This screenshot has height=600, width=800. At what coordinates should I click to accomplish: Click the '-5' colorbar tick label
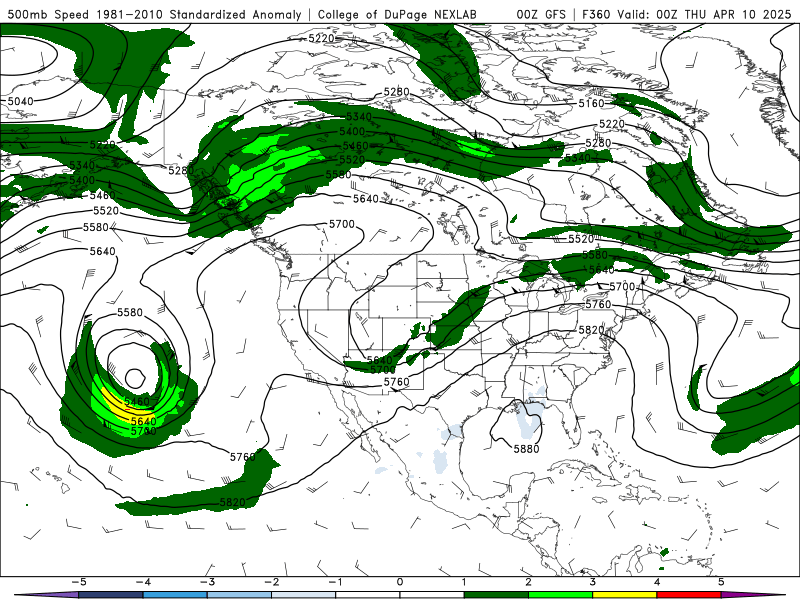(x=79, y=582)
